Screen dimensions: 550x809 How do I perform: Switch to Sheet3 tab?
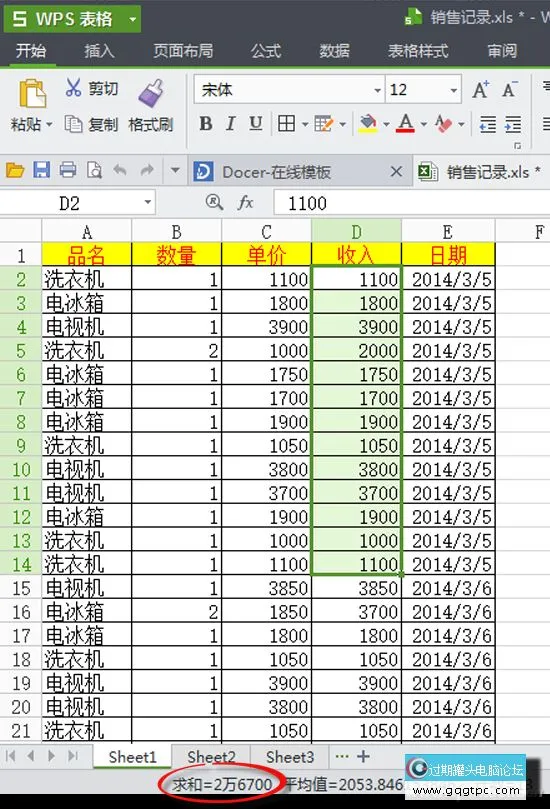click(x=289, y=757)
